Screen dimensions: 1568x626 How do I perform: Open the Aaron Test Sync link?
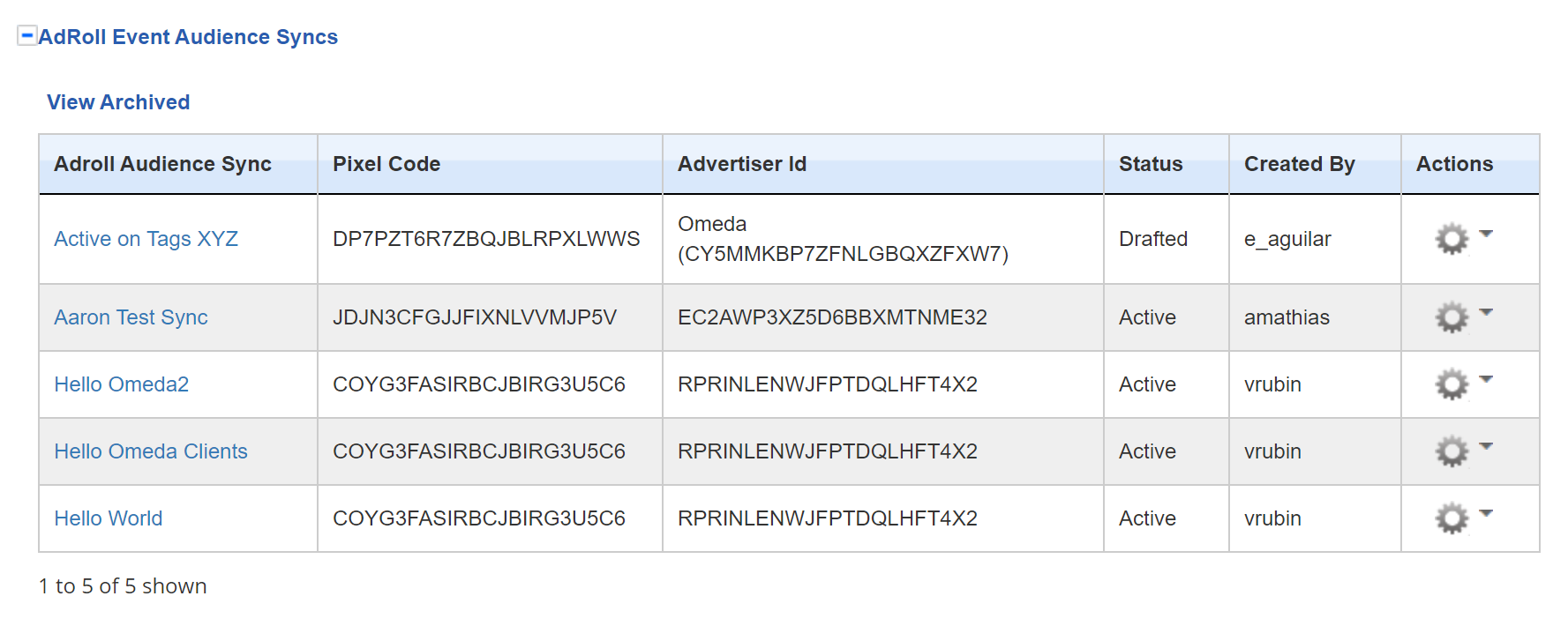(x=131, y=317)
